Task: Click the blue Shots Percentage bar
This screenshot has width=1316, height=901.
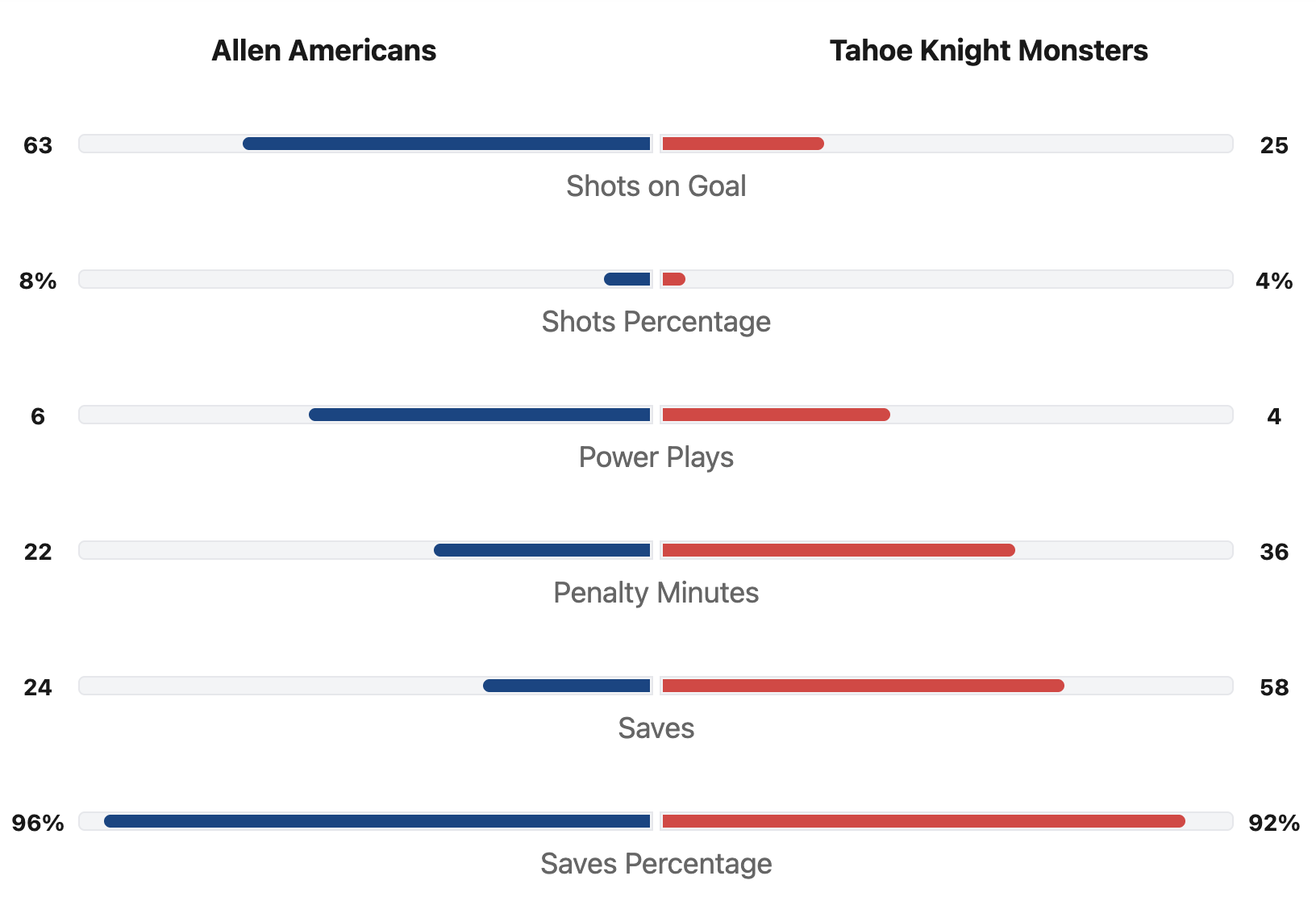Action: click(627, 279)
